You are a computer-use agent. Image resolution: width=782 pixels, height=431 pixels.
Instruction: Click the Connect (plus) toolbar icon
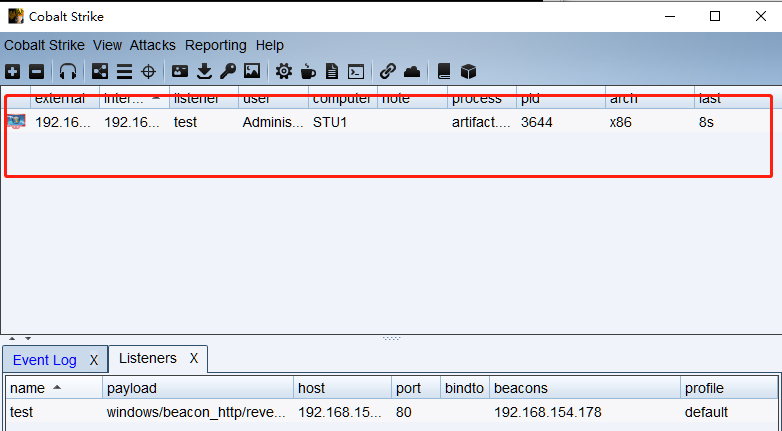click(x=12, y=72)
